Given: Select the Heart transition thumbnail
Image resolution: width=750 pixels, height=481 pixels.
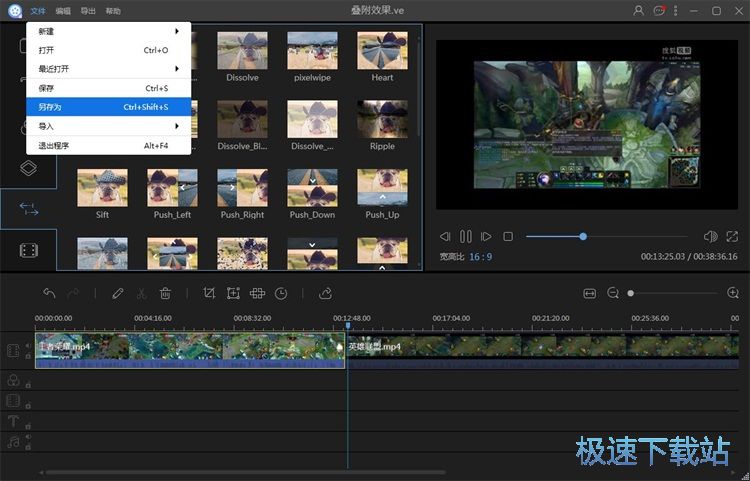Looking at the screenshot, I should click(382, 50).
